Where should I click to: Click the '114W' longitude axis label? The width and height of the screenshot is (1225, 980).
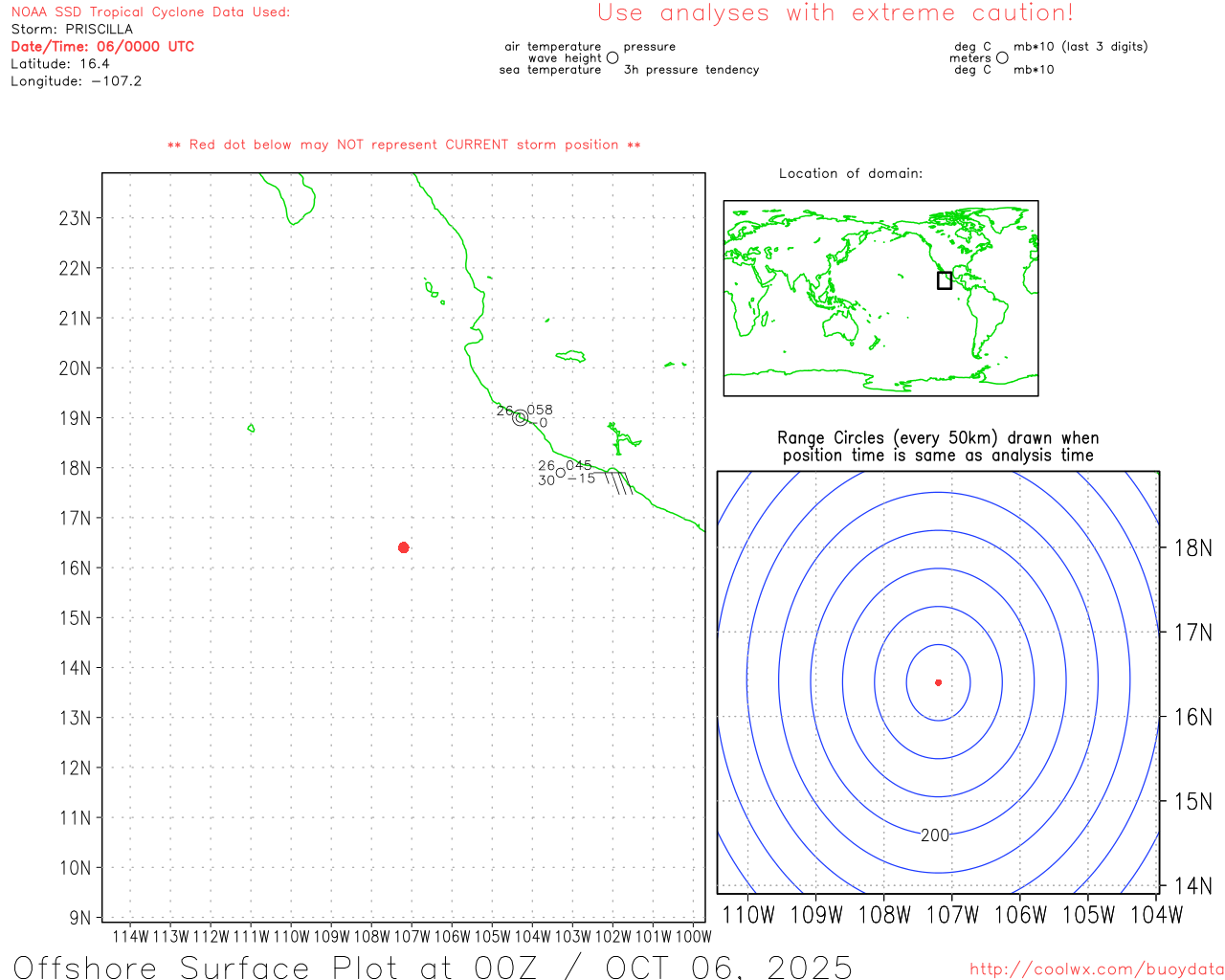coord(131,936)
